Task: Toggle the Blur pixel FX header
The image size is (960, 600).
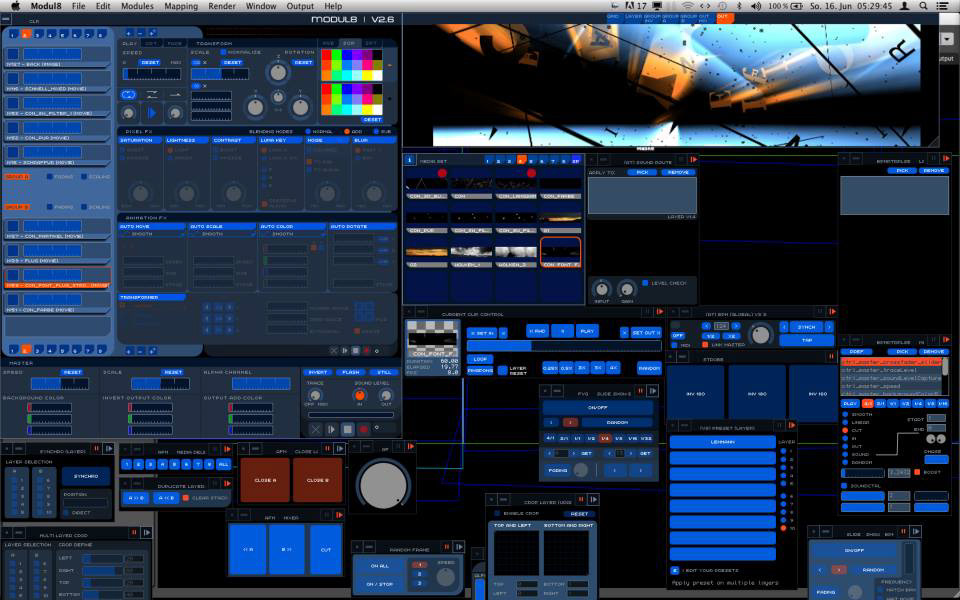Action: click(374, 140)
